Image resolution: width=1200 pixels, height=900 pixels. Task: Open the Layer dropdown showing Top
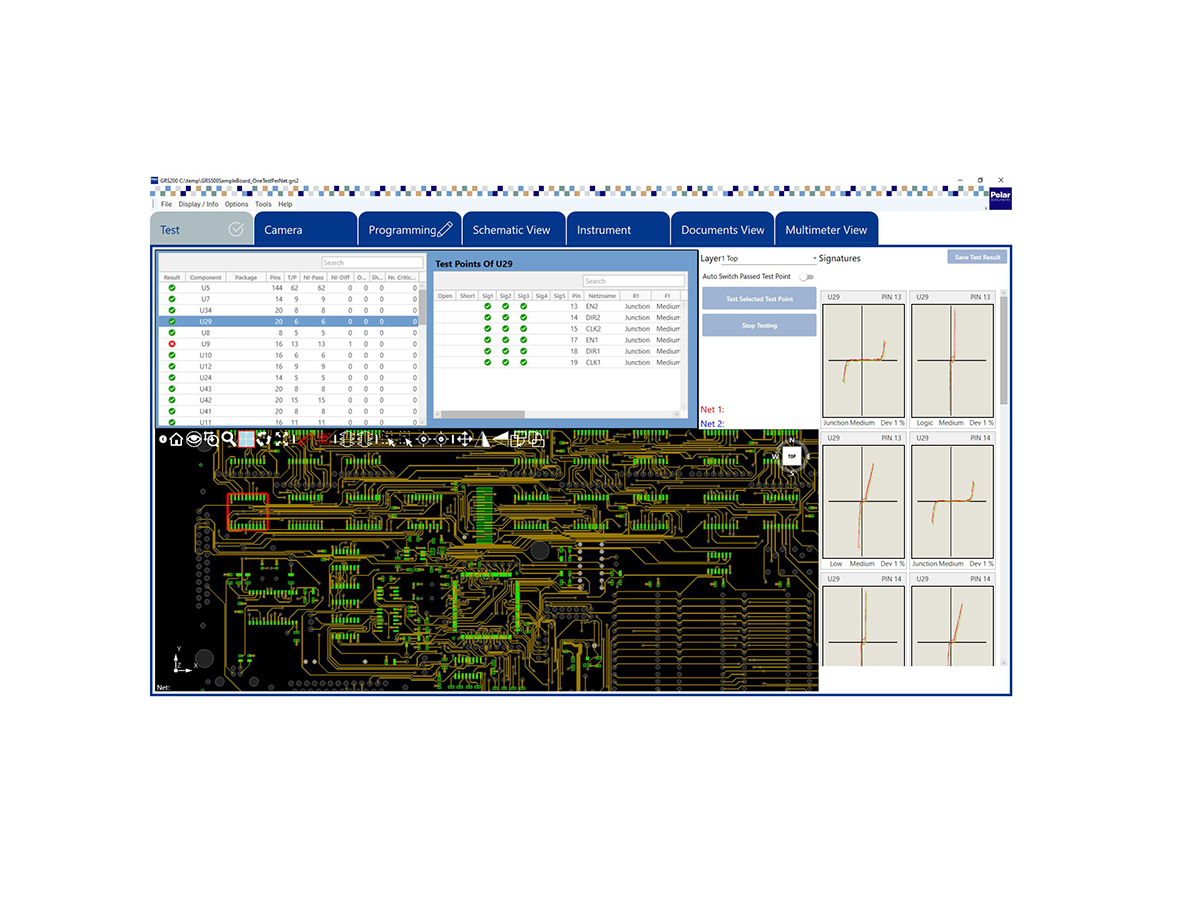click(768, 259)
